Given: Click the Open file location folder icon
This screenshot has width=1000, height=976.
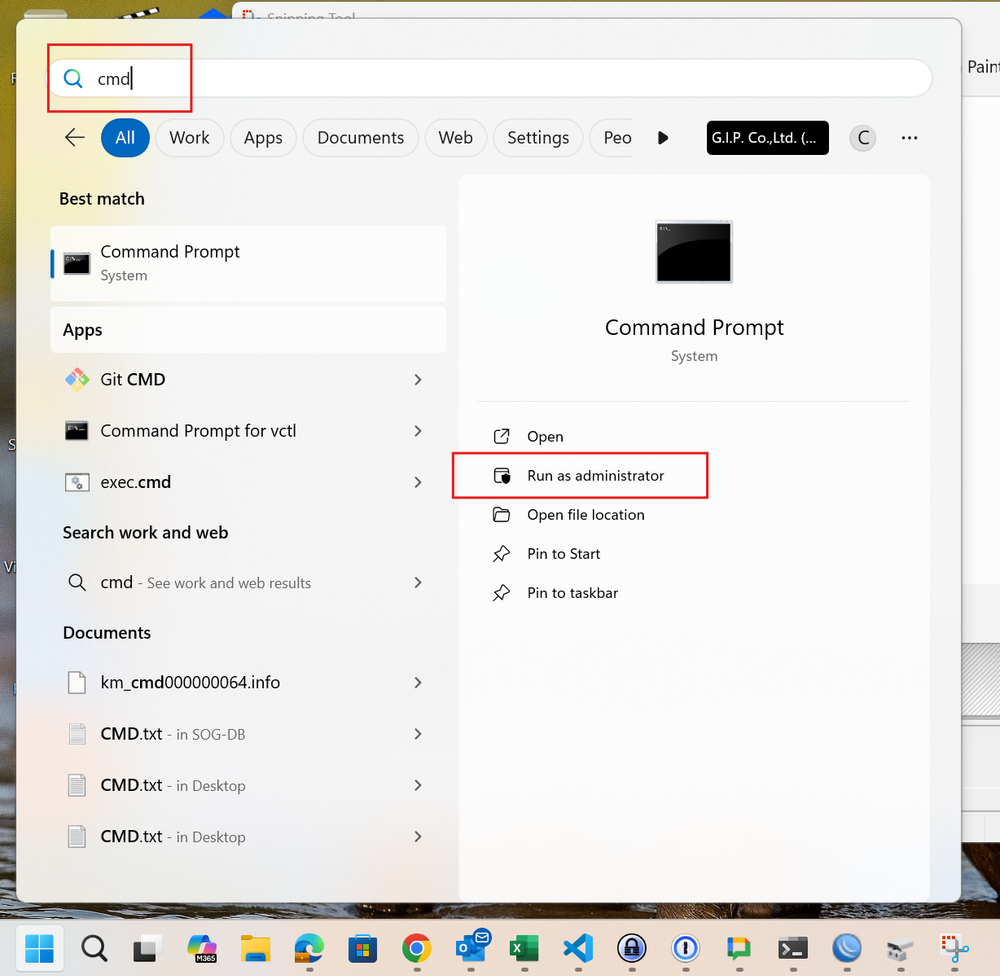Looking at the screenshot, I should pos(502,515).
